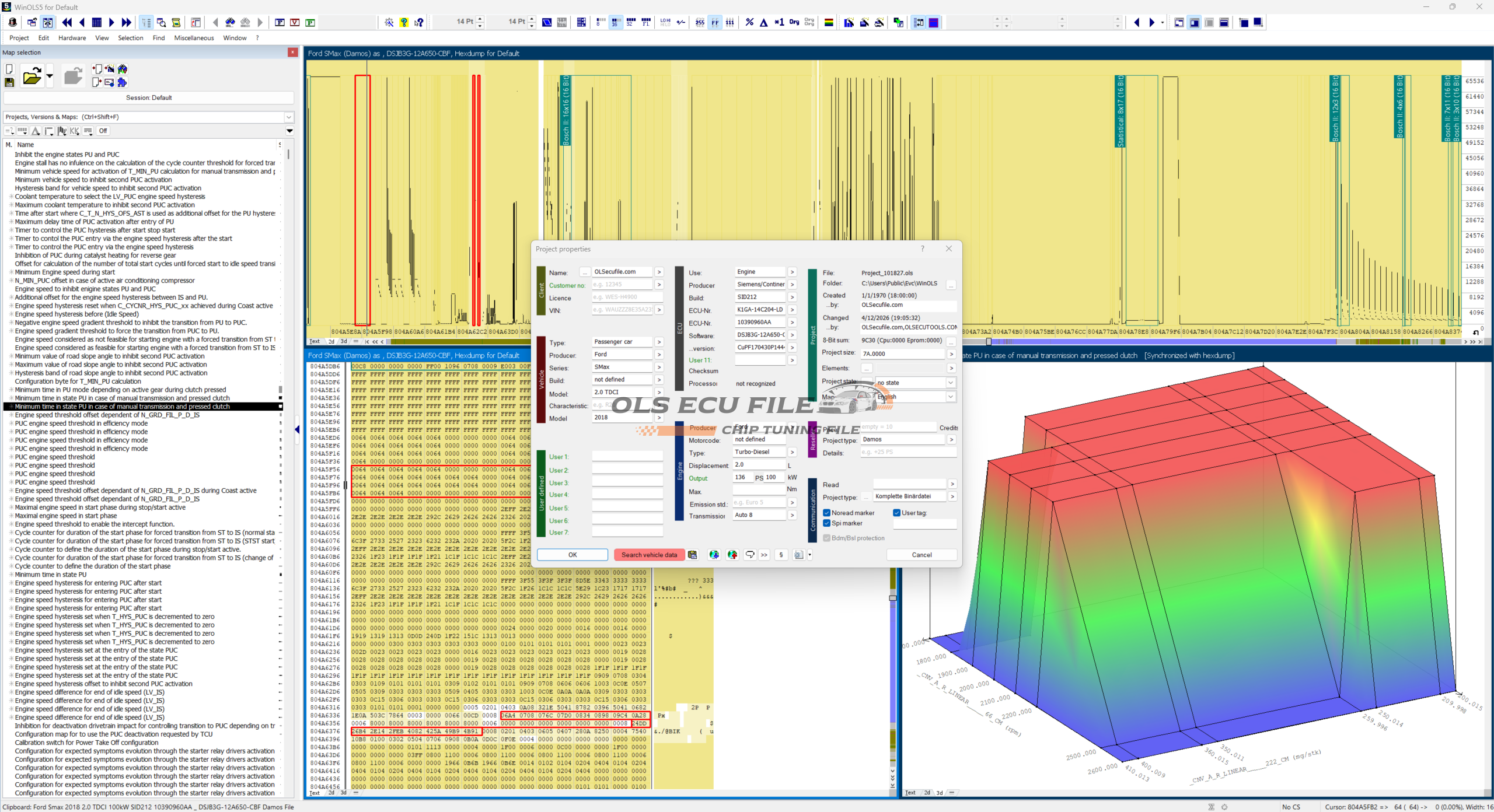Toggle the Spi marker checkbox
Screen dimensions: 1494x812
(827, 523)
